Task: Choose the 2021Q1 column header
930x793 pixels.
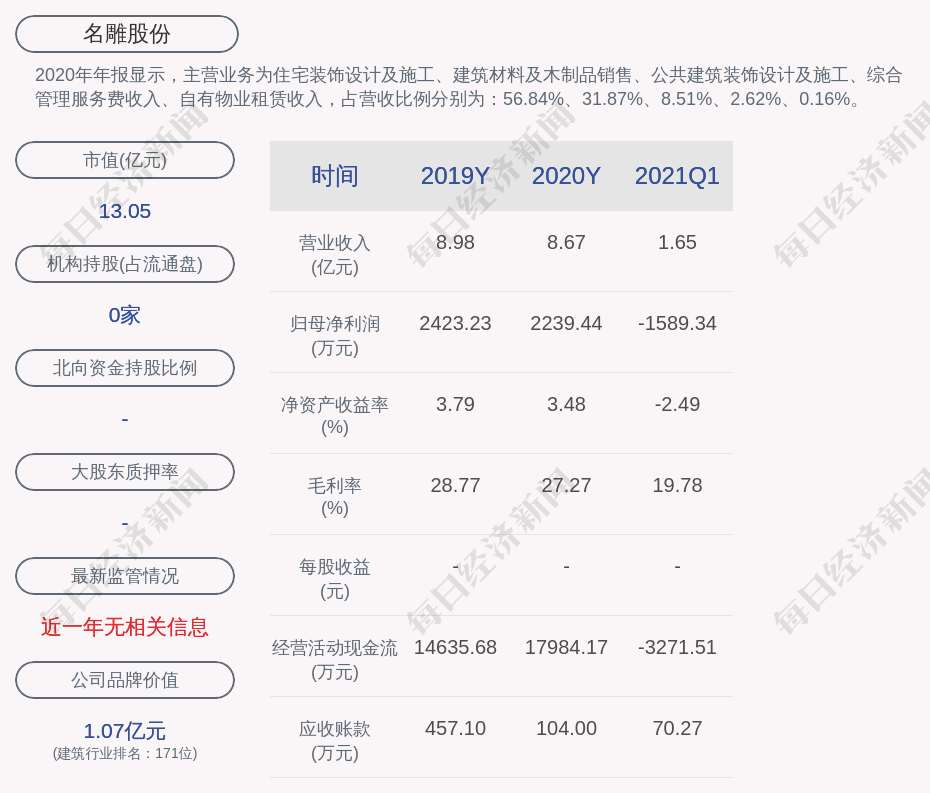Action: (x=677, y=176)
